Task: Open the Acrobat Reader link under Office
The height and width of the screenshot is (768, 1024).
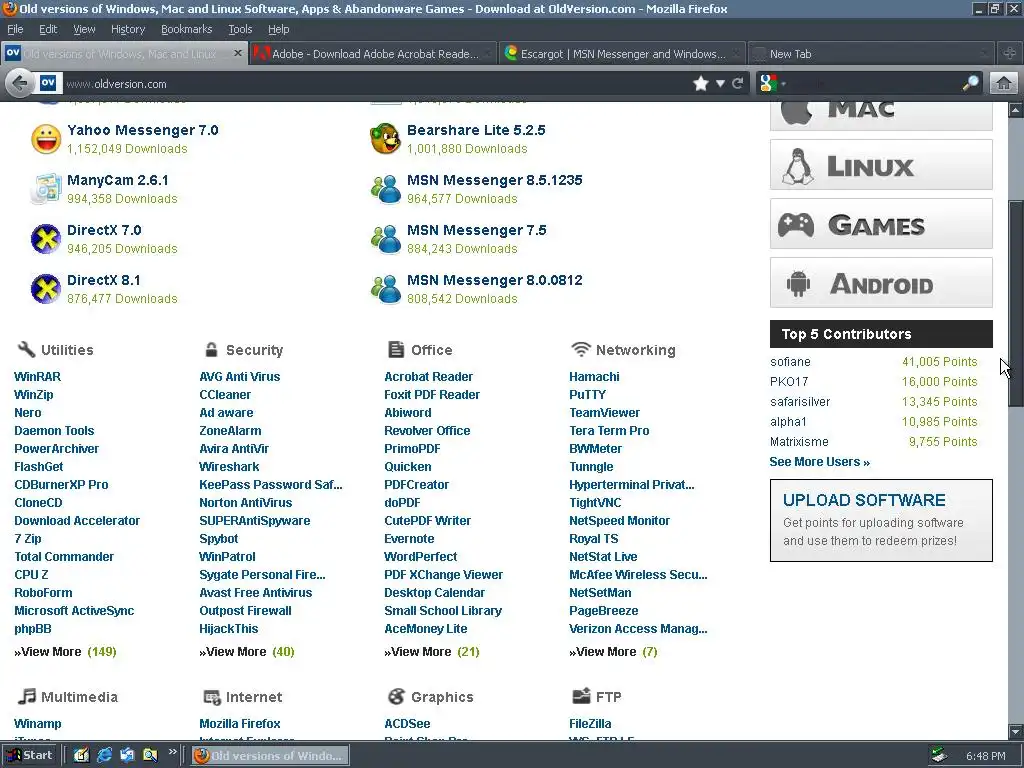Action: pos(428,377)
